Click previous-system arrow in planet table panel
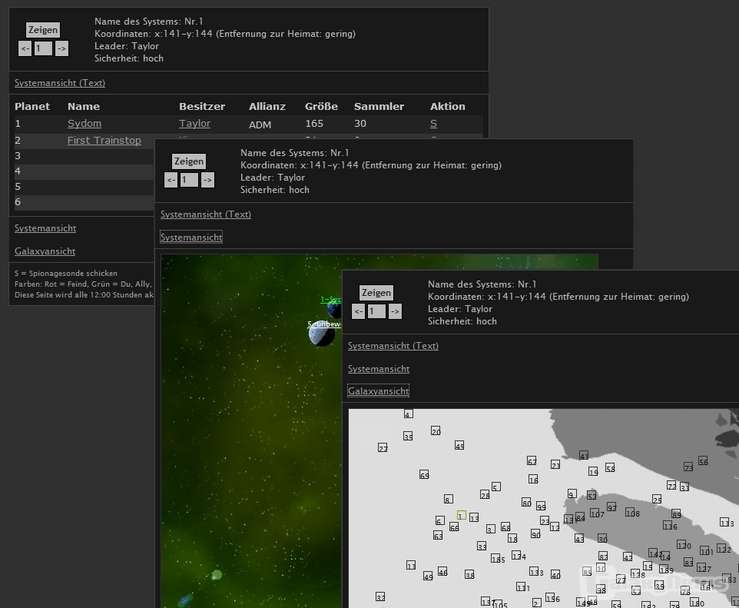 click(x=25, y=48)
